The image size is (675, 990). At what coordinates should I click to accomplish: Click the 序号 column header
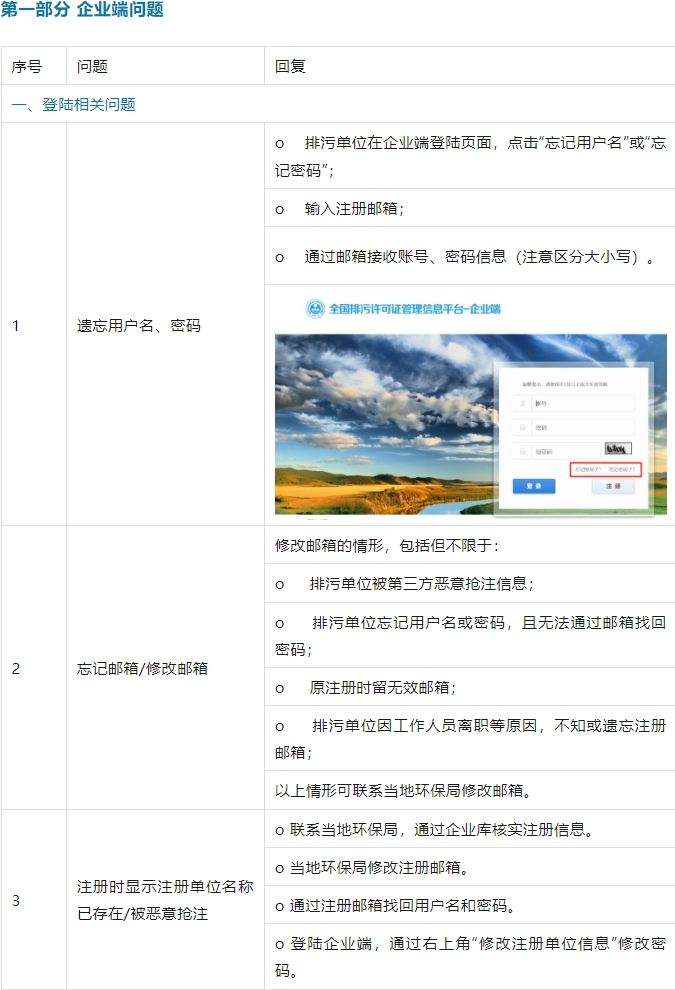click(27, 66)
